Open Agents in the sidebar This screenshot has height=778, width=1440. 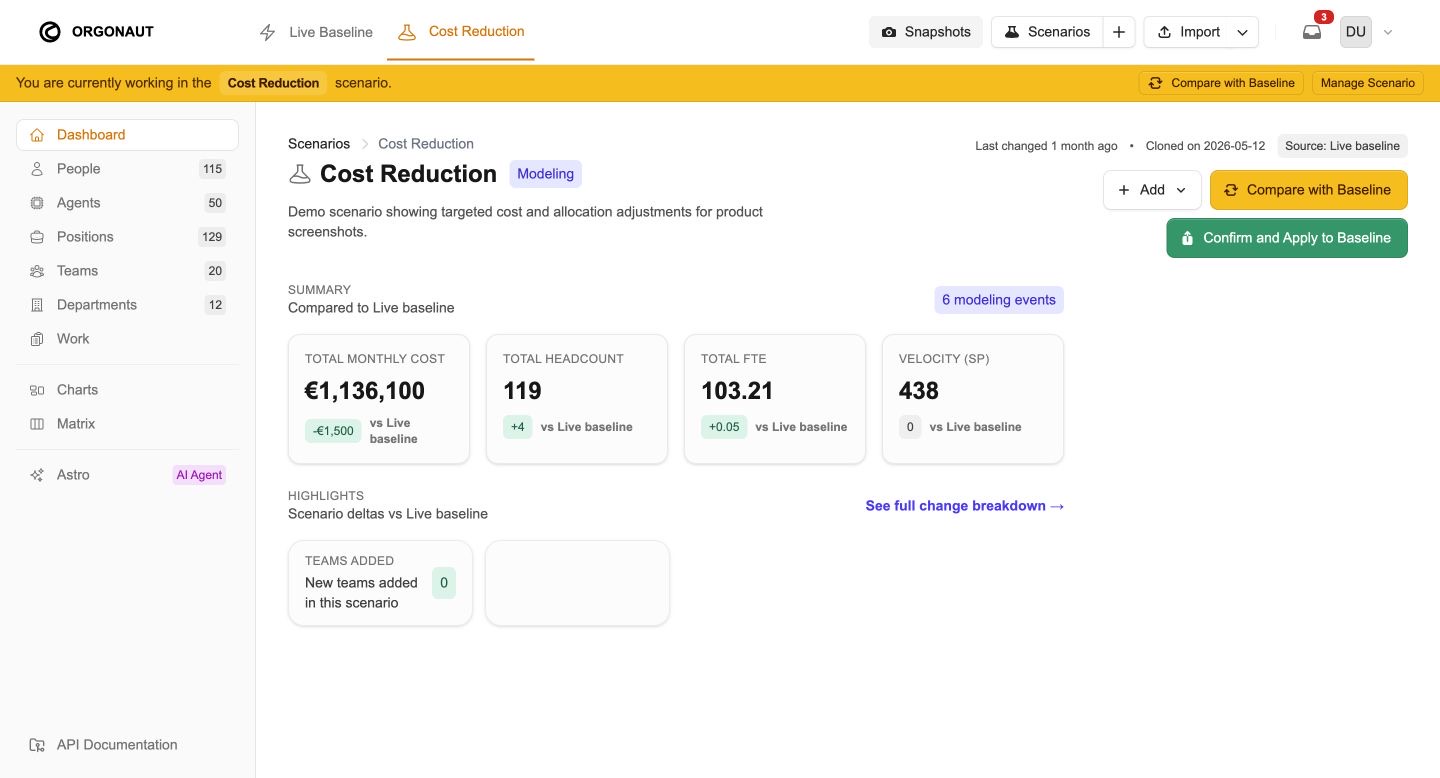pos(128,203)
